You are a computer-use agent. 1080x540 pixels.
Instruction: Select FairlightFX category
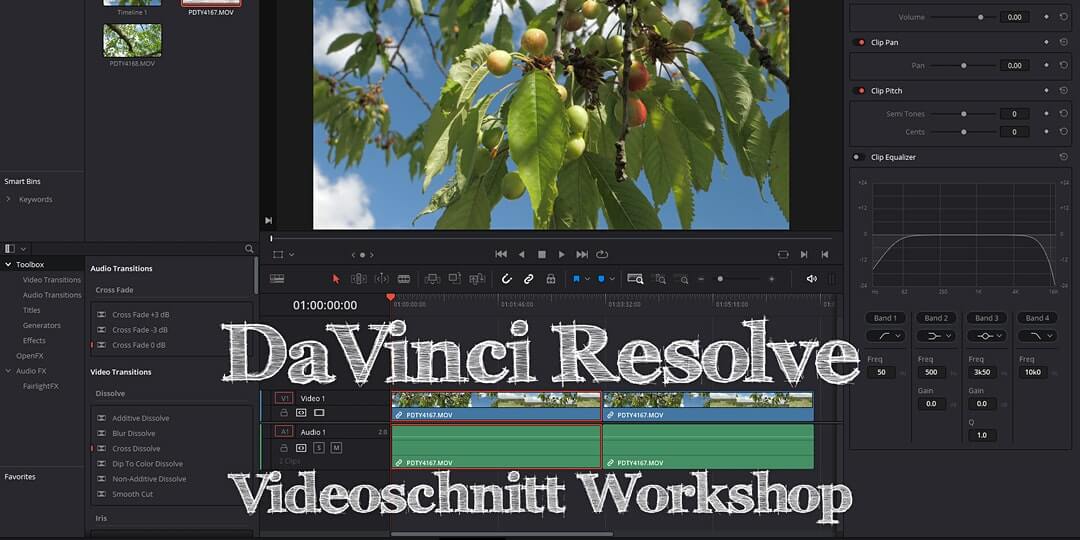click(41, 386)
